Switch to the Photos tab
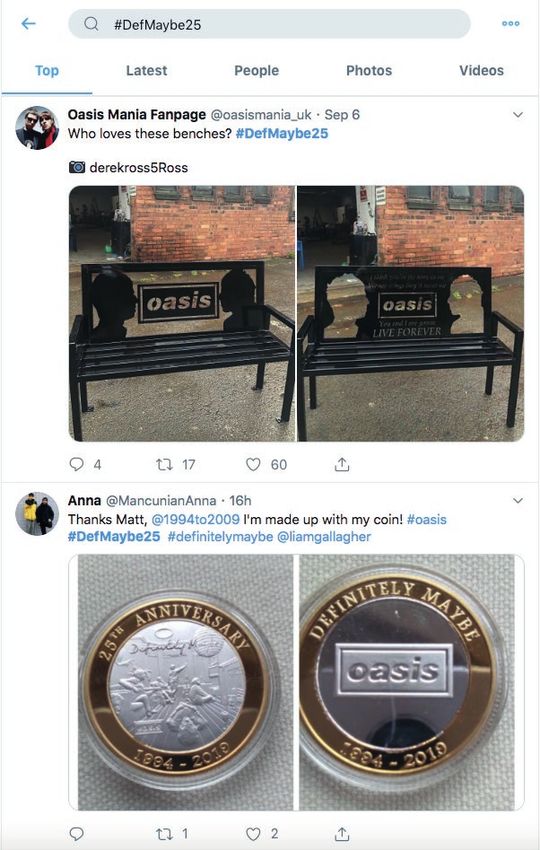The image size is (540, 850). point(369,70)
